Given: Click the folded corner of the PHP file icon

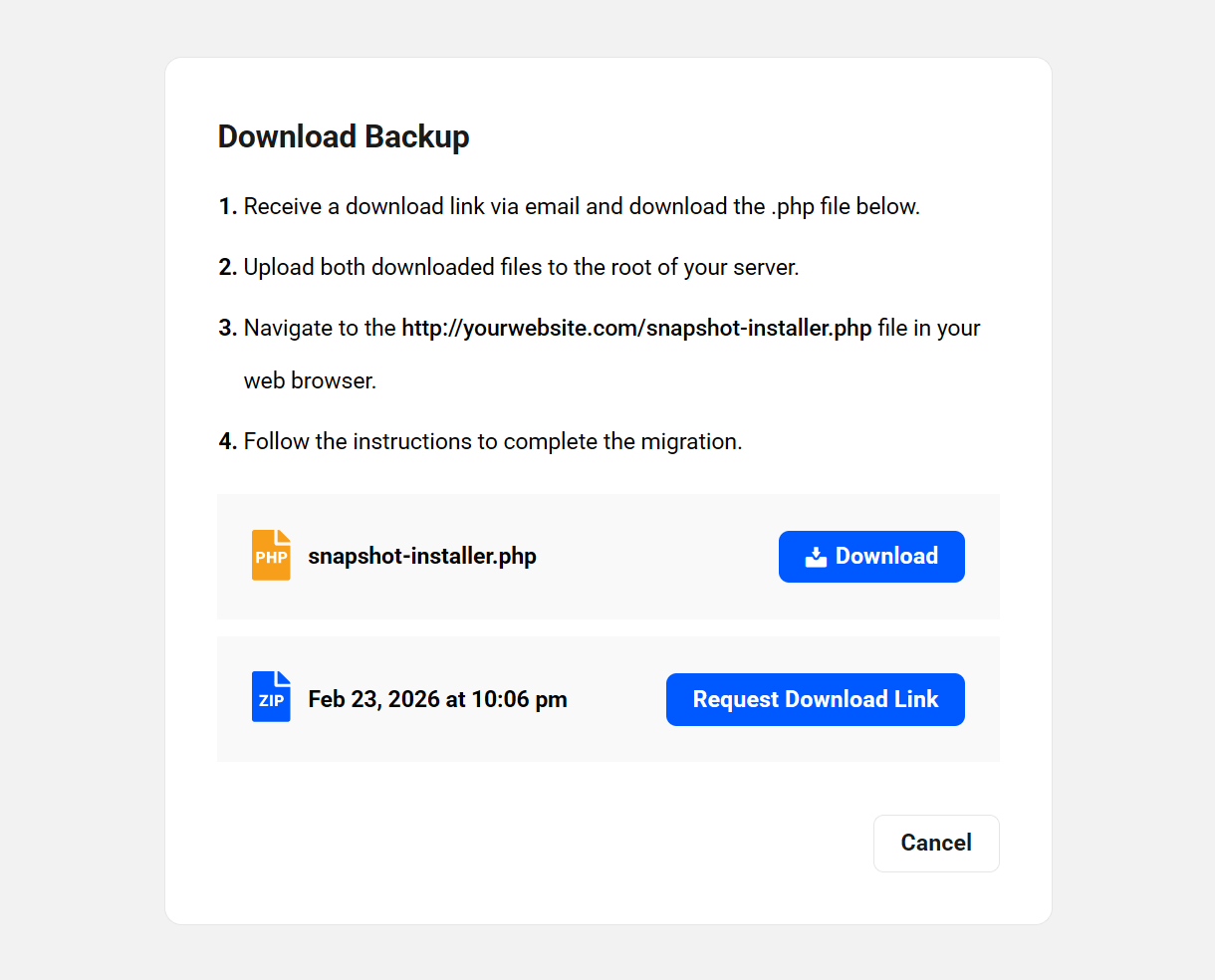Looking at the screenshot, I should 285,538.
